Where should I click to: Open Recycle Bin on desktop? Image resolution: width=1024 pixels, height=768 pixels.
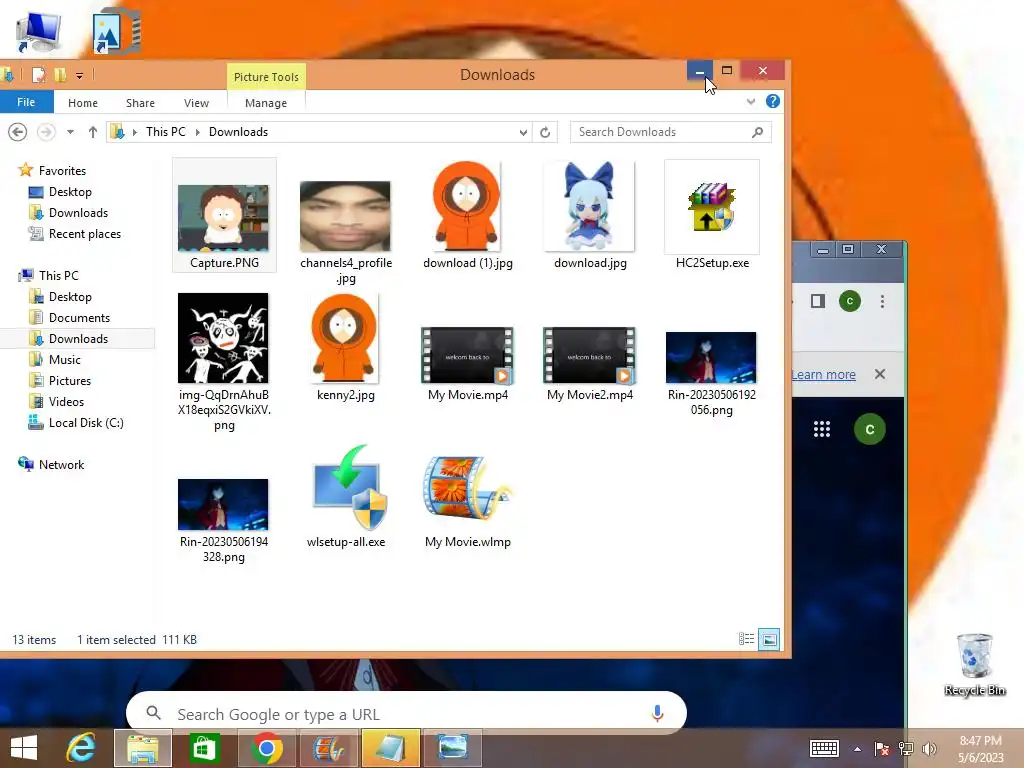point(974,664)
